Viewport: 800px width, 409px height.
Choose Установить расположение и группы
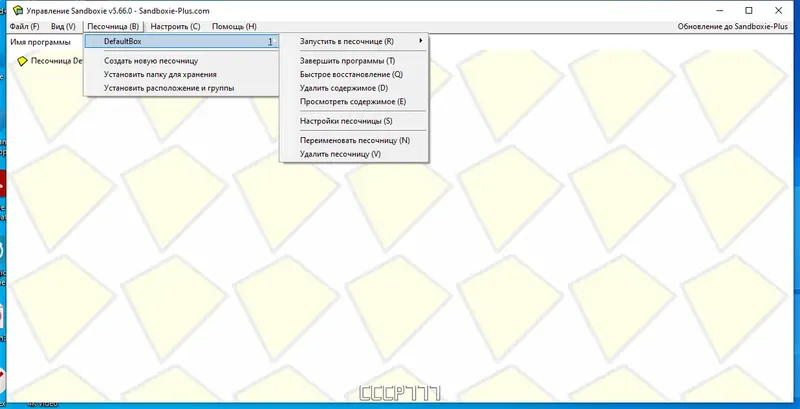coord(182,88)
